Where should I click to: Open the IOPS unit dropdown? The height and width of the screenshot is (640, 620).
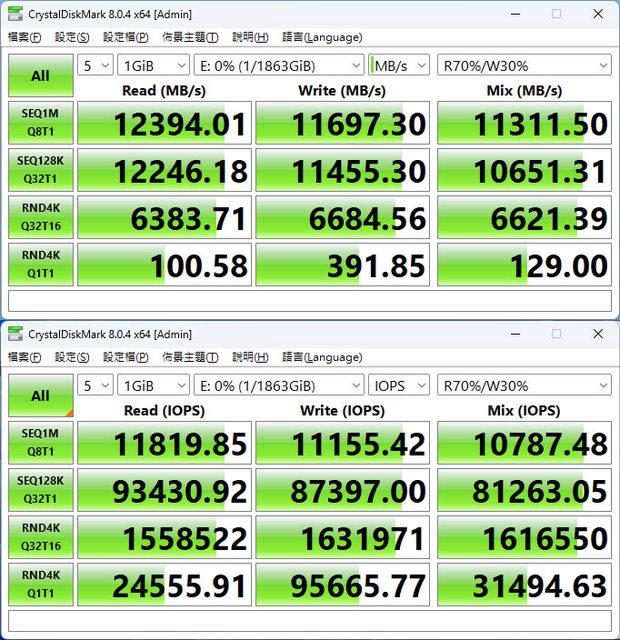click(399, 385)
